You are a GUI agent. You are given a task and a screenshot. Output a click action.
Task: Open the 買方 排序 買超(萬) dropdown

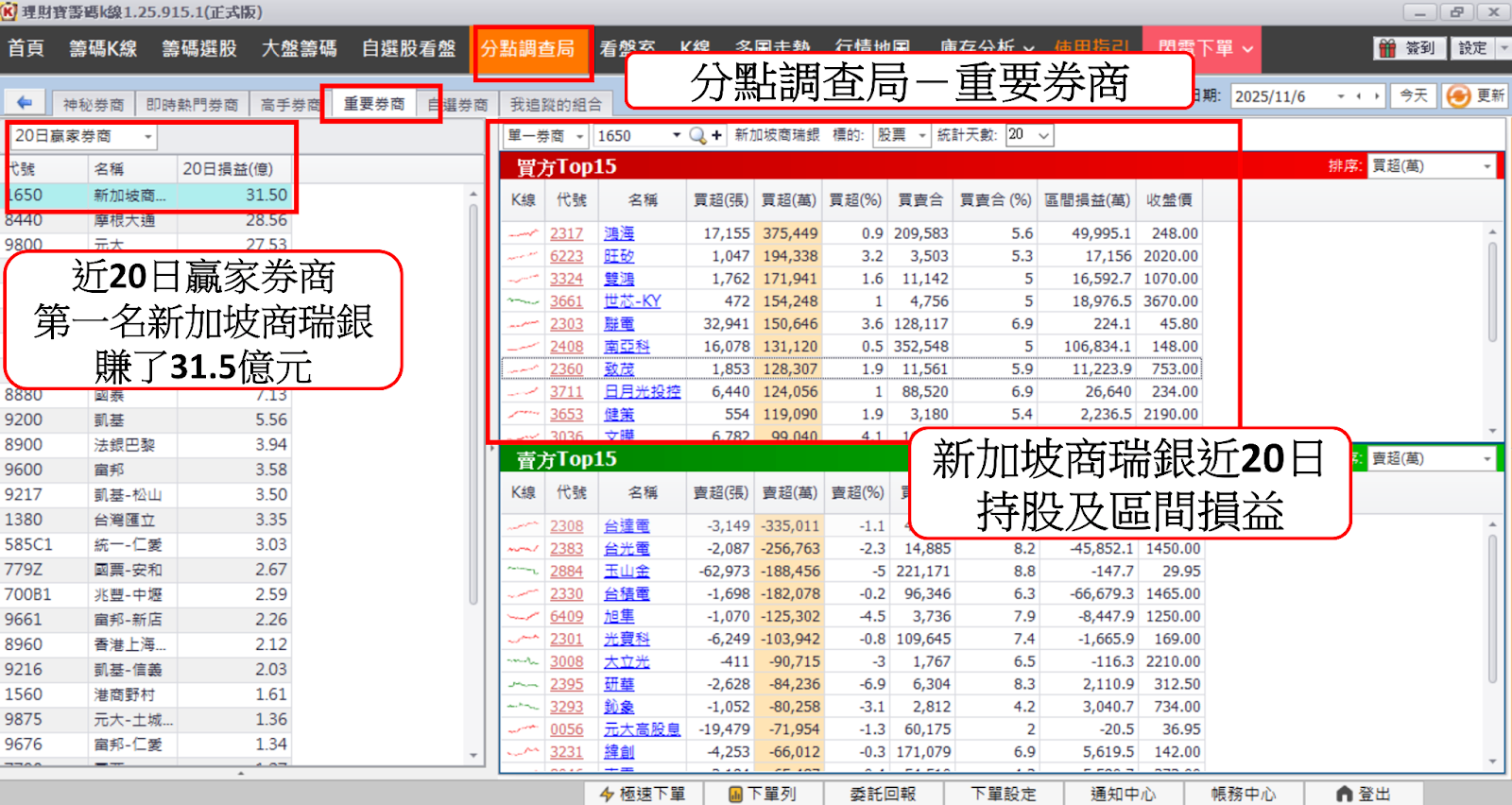tap(1487, 166)
